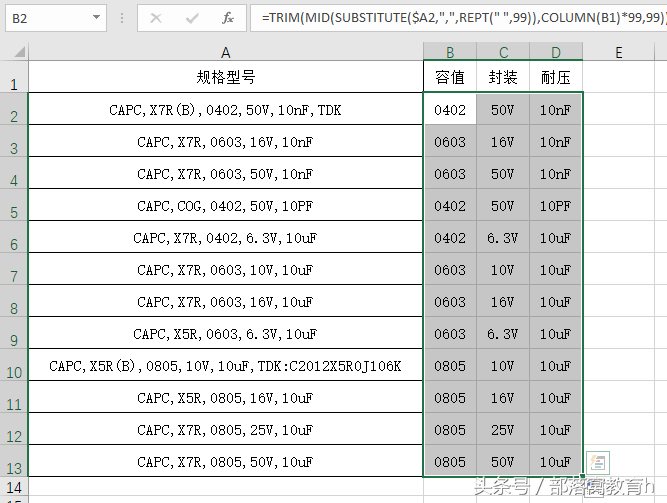Screen dimensions: 667x503
Task: Click the Cancel X icon in formula bar
Action: 156,18
